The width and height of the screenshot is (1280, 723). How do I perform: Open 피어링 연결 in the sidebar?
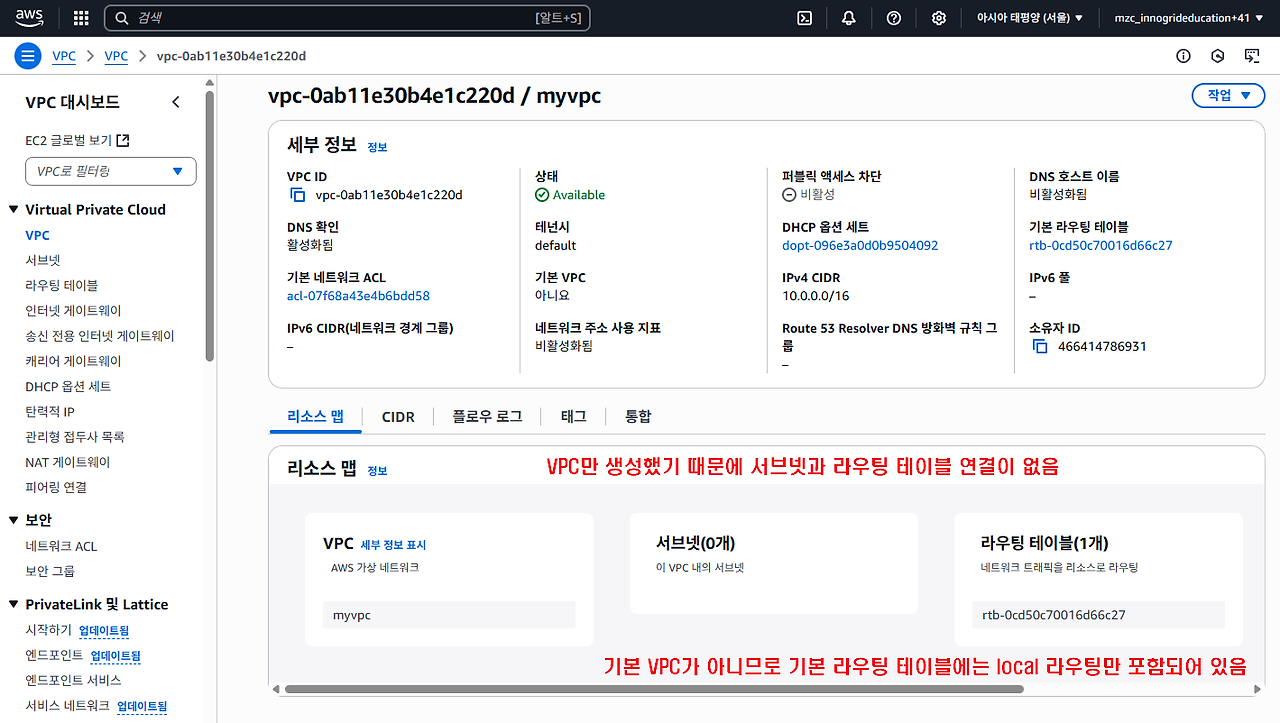(56, 487)
